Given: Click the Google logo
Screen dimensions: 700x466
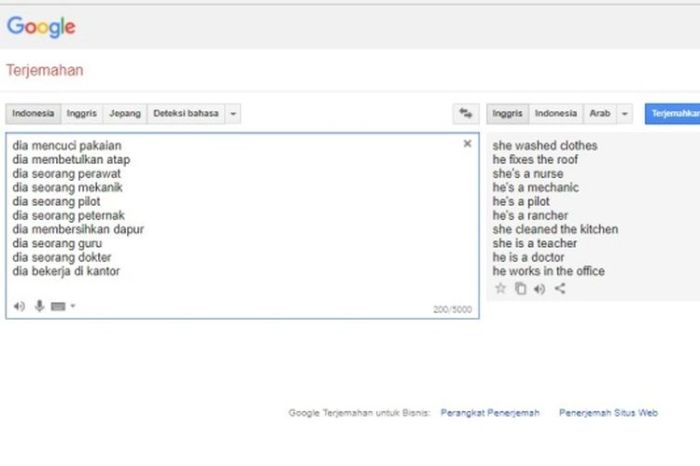Looking at the screenshot, I should (x=41, y=27).
